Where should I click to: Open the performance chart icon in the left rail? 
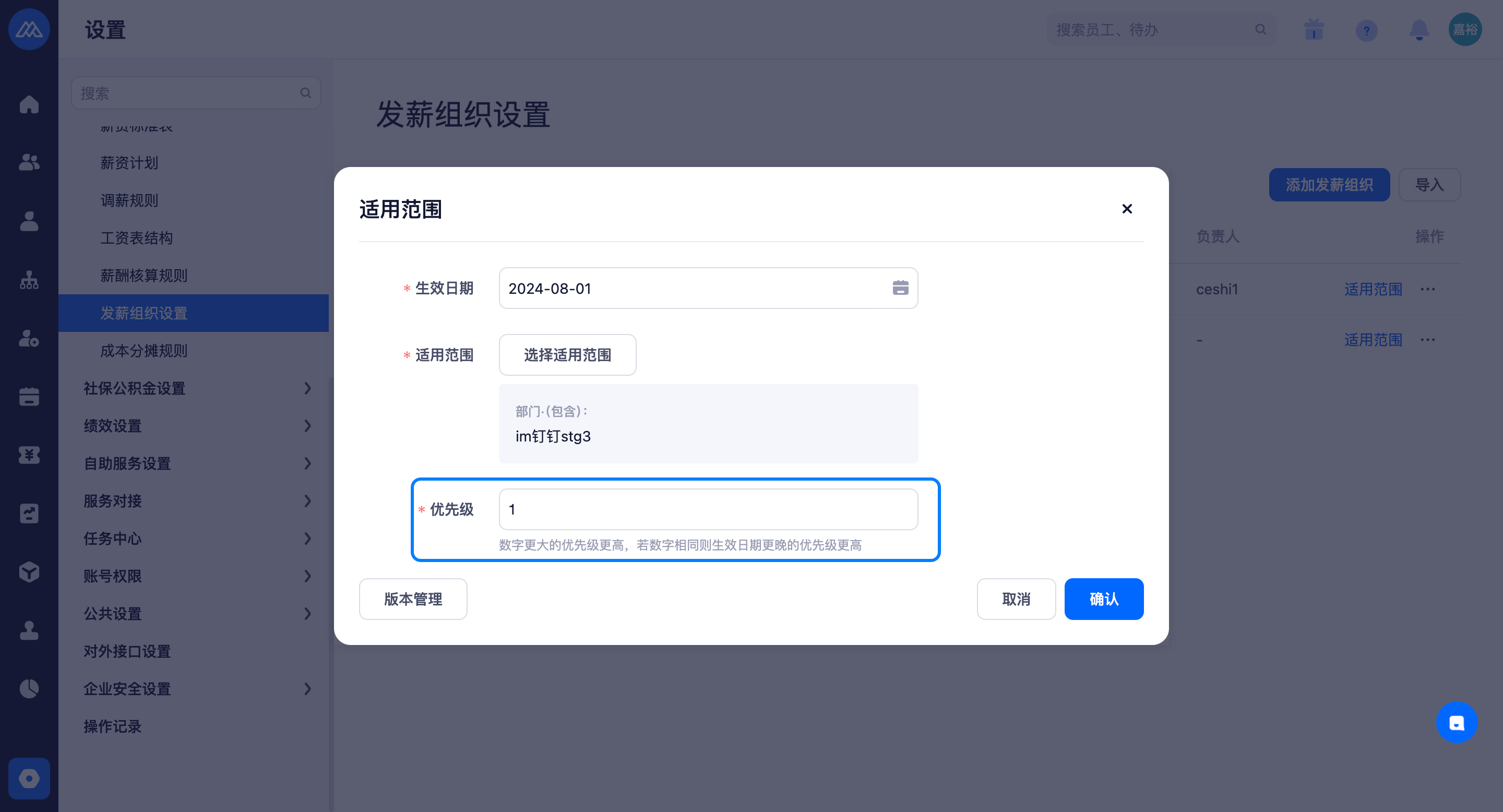(x=29, y=514)
